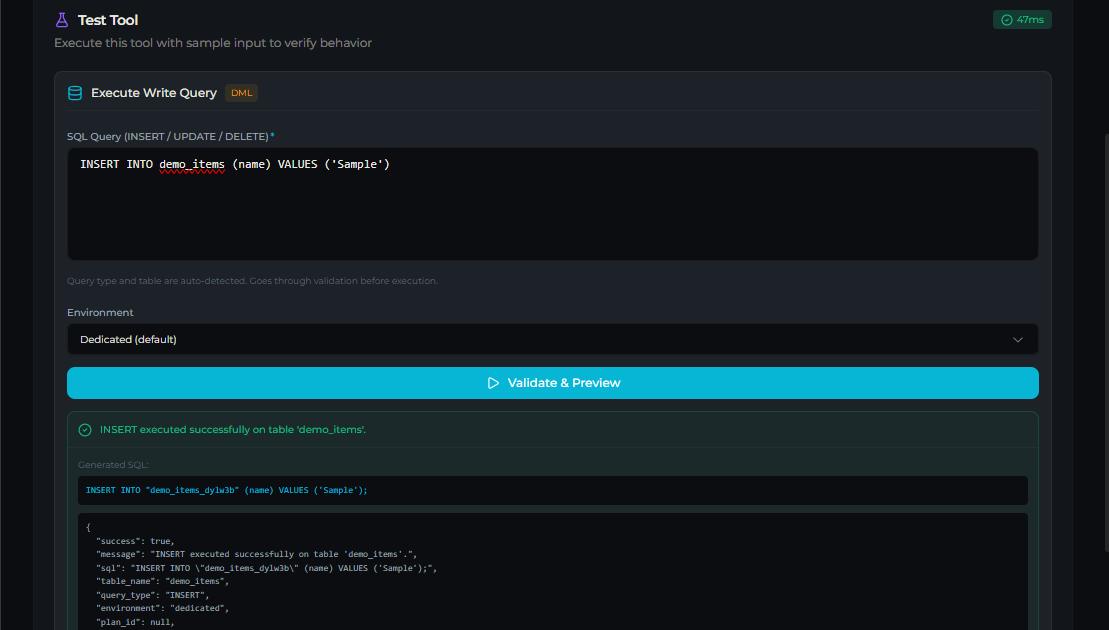
Task: Click the '"environment": "dedicated"' line
Action: click(x=163, y=609)
